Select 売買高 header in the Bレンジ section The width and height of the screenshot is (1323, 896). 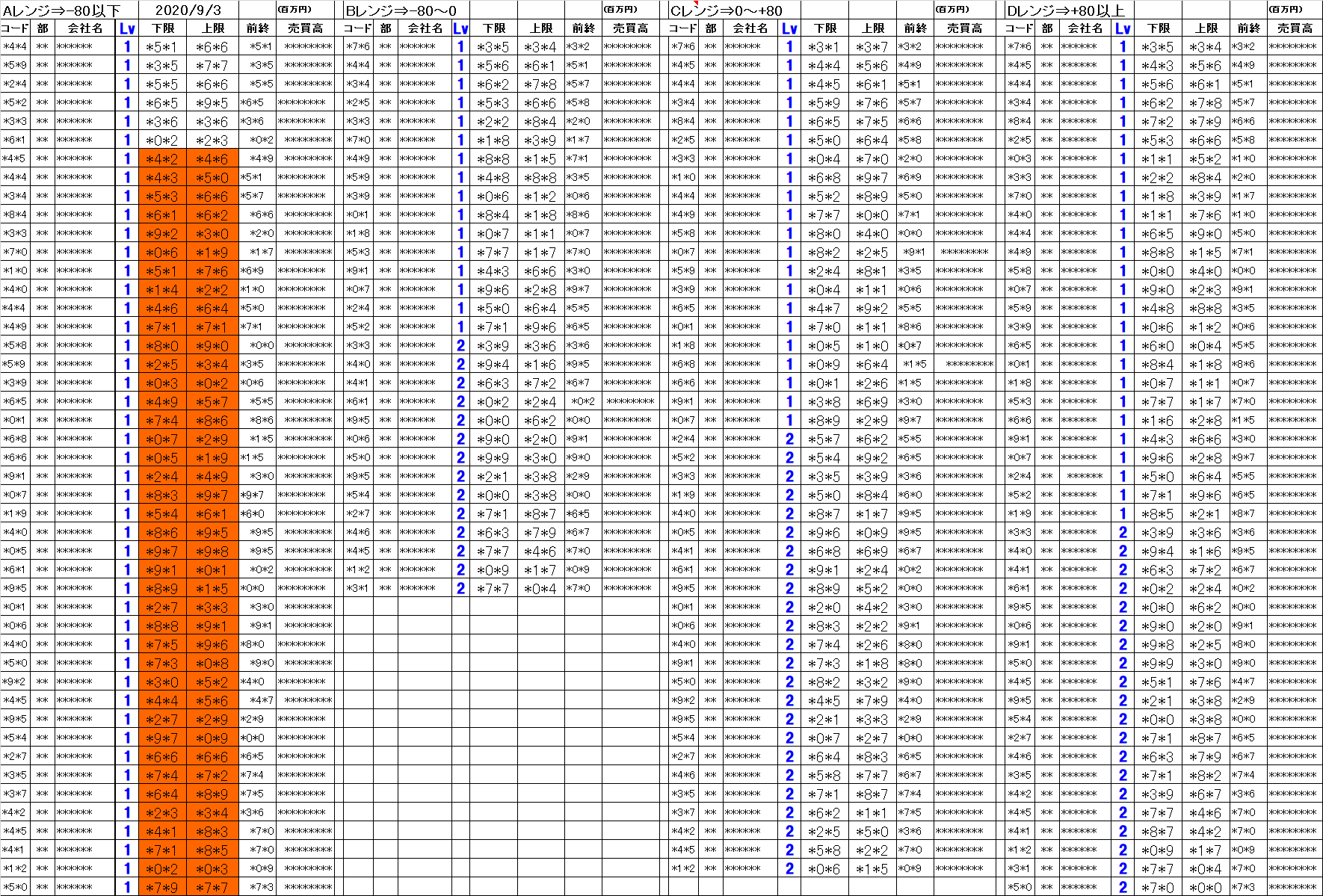tap(630, 28)
